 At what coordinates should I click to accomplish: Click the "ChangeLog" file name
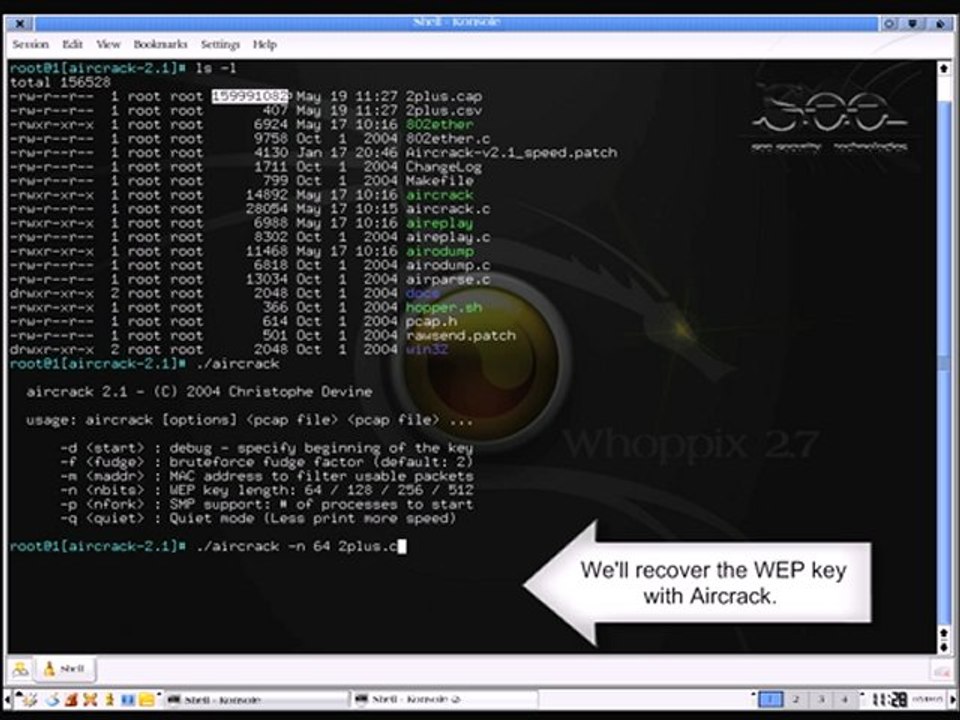[444, 167]
